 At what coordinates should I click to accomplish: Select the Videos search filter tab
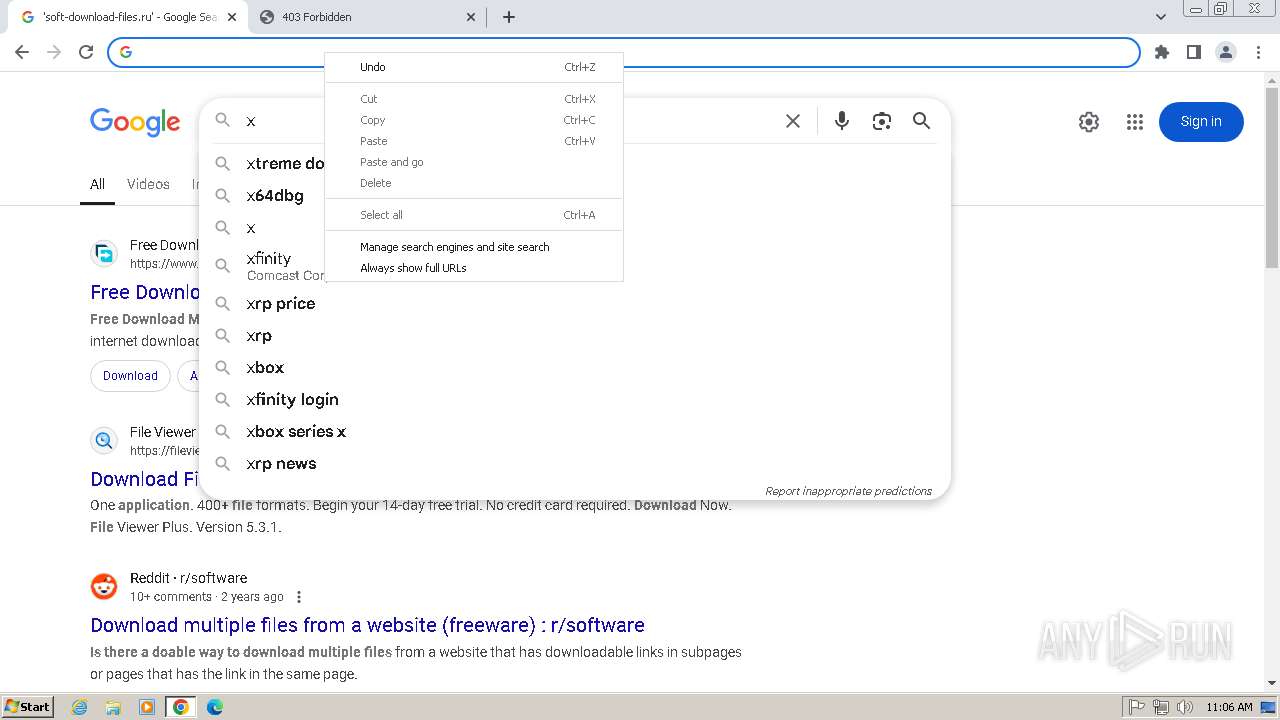(148, 184)
